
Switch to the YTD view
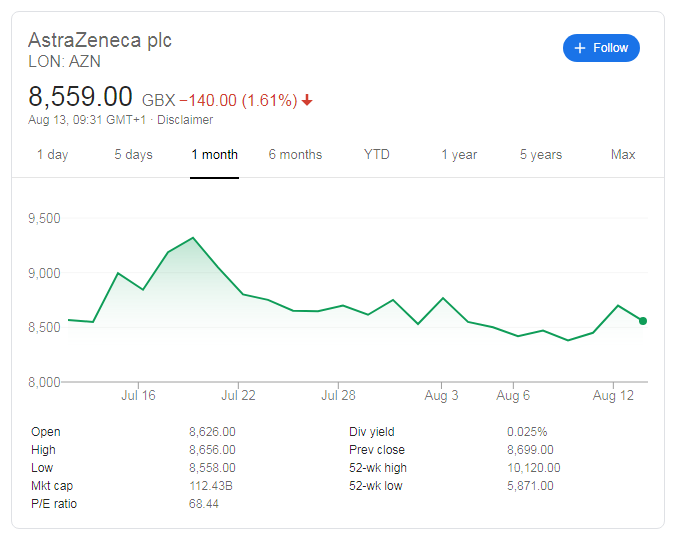point(377,155)
